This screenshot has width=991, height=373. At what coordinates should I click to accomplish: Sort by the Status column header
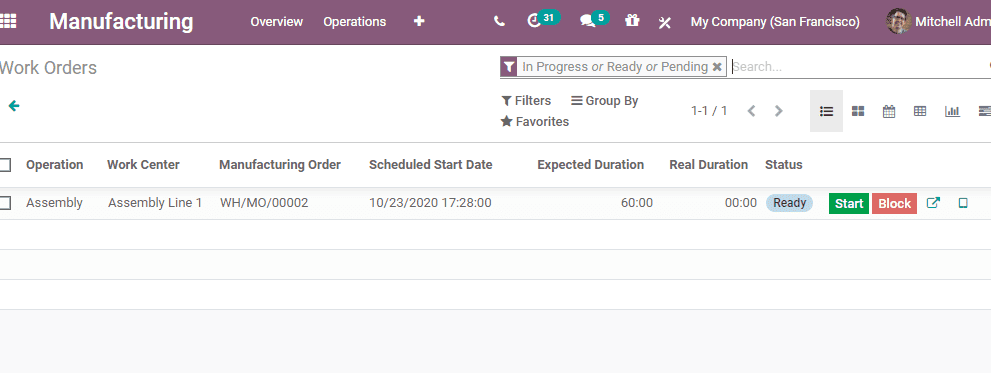pyautogui.click(x=784, y=165)
